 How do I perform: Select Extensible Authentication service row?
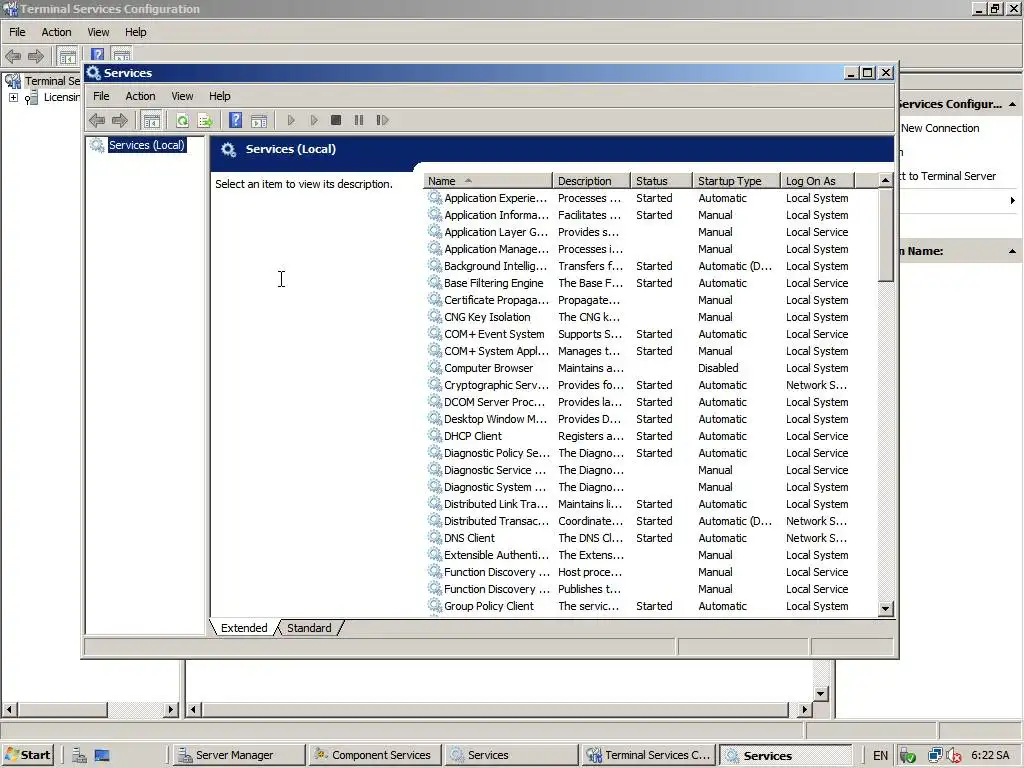coord(651,554)
